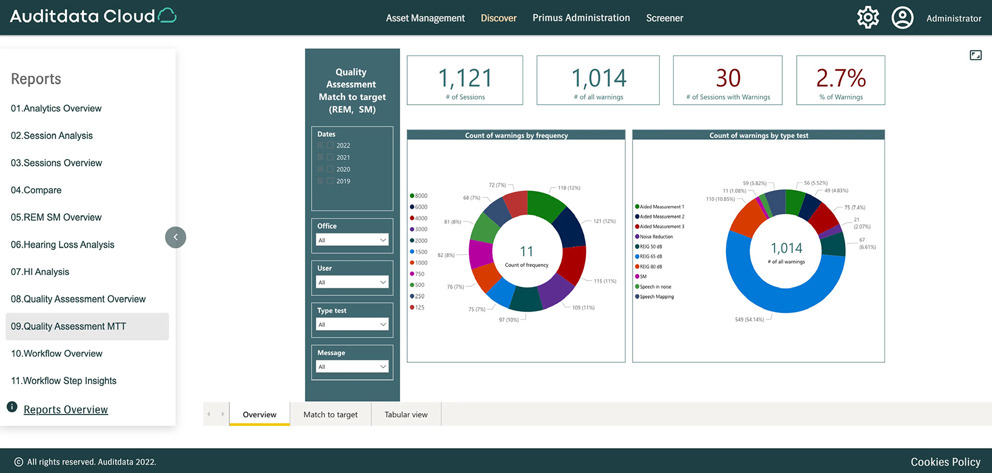The width and height of the screenshot is (992, 473).
Task: Follow the Reports Overview link
Action: (66, 409)
